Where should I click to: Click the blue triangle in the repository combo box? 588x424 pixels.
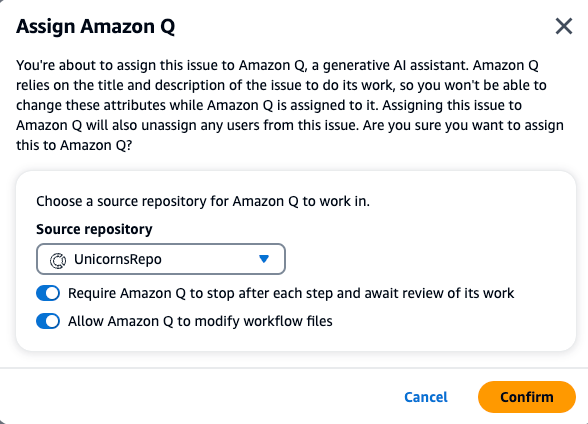[x=264, y=259]
